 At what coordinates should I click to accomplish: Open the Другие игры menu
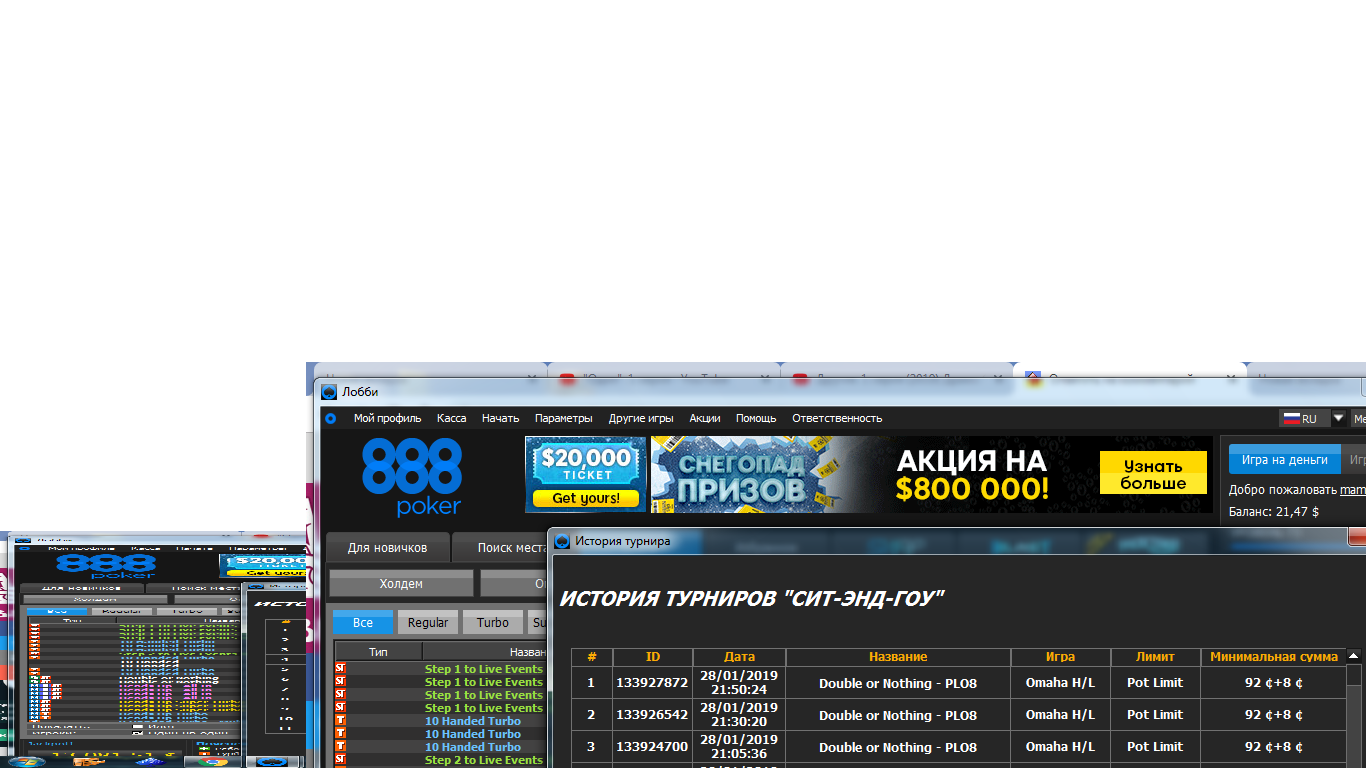pyautogui.click(x=641, y=418)
